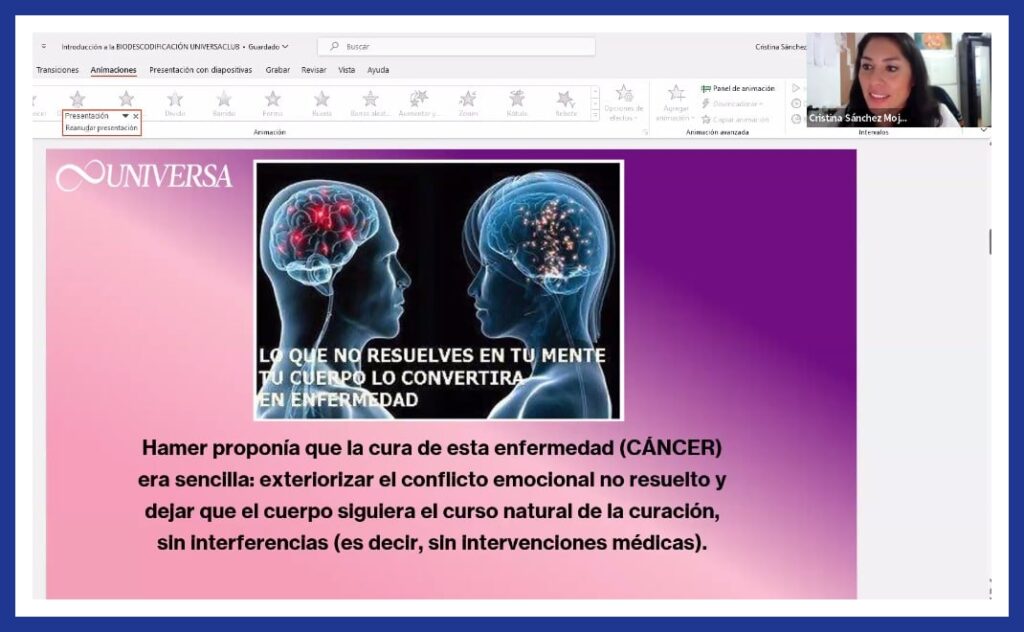Choose the Rótula animation effect
The height and width of the screenshot is (632, 1024).
tap(517, 104)
